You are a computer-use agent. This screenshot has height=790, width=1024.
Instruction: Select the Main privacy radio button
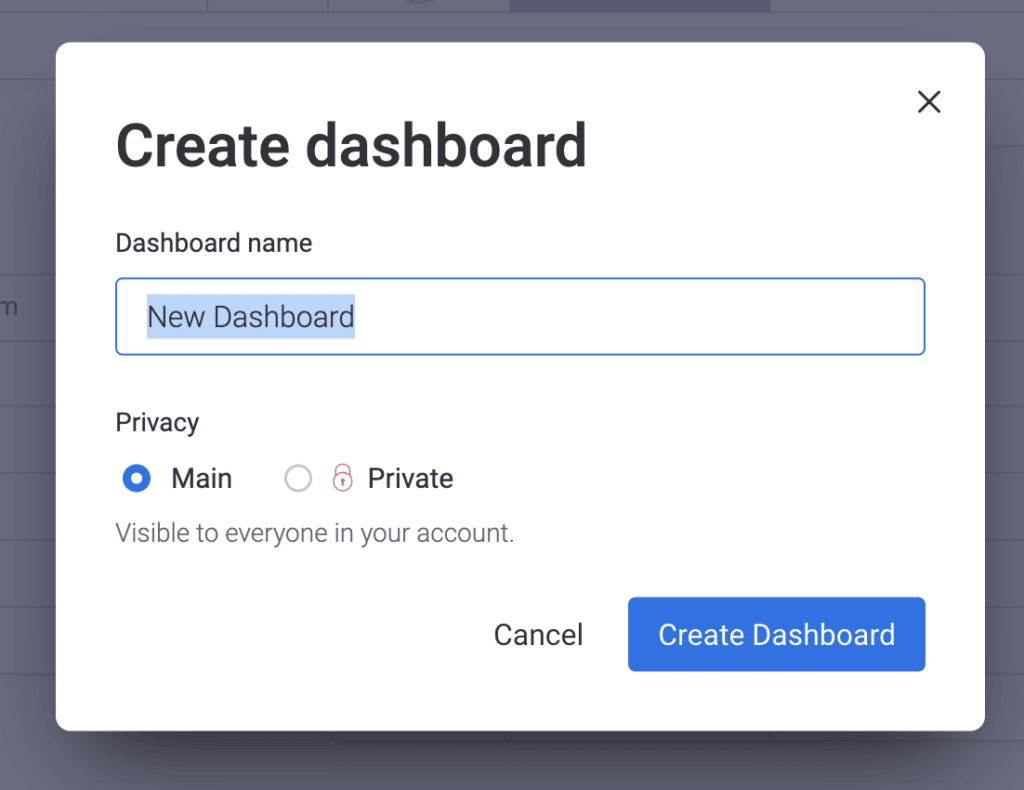click(136, 479)
